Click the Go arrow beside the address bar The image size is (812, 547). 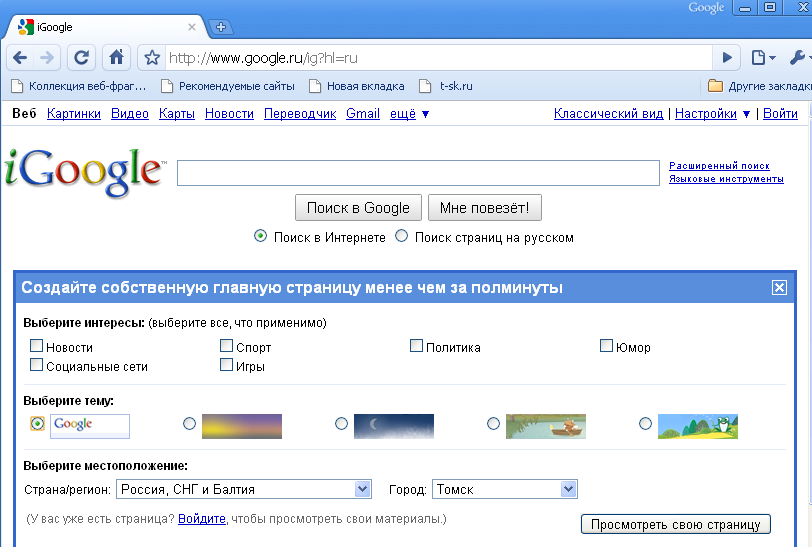(727, 57)
